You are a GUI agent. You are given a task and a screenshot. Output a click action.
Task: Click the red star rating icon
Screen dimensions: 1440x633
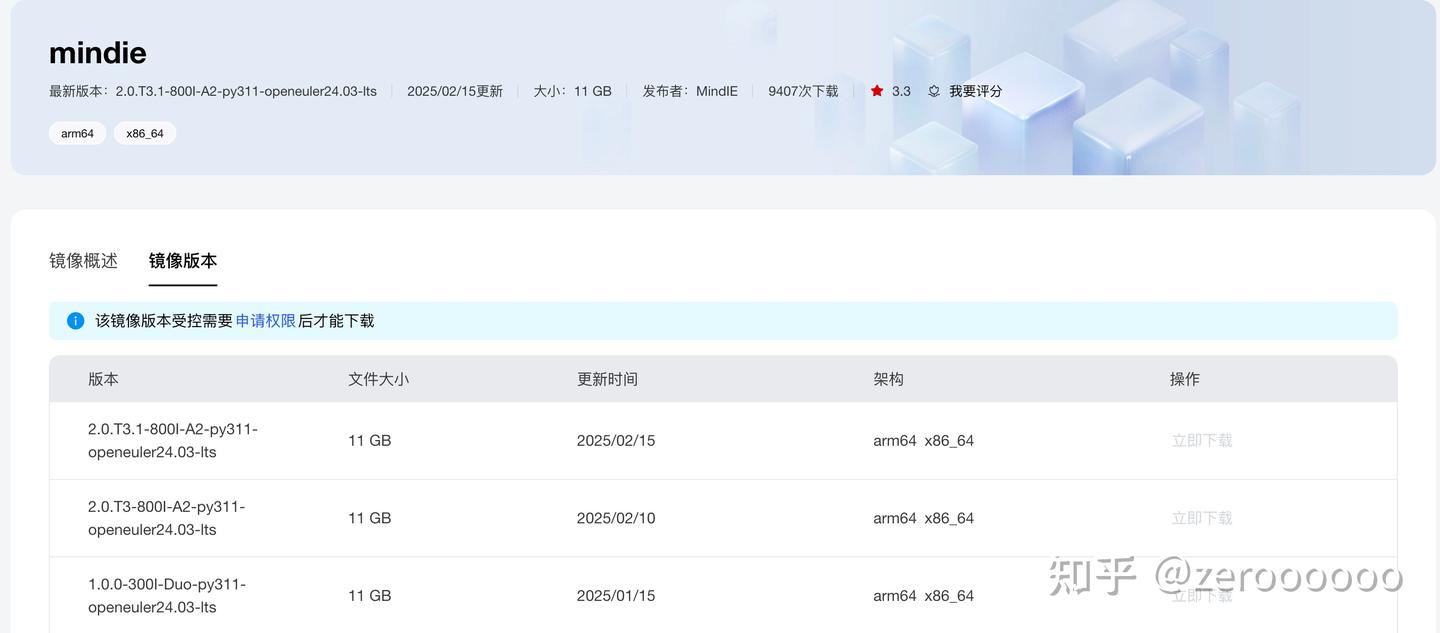pyautogui.click(x=878, y=90)
